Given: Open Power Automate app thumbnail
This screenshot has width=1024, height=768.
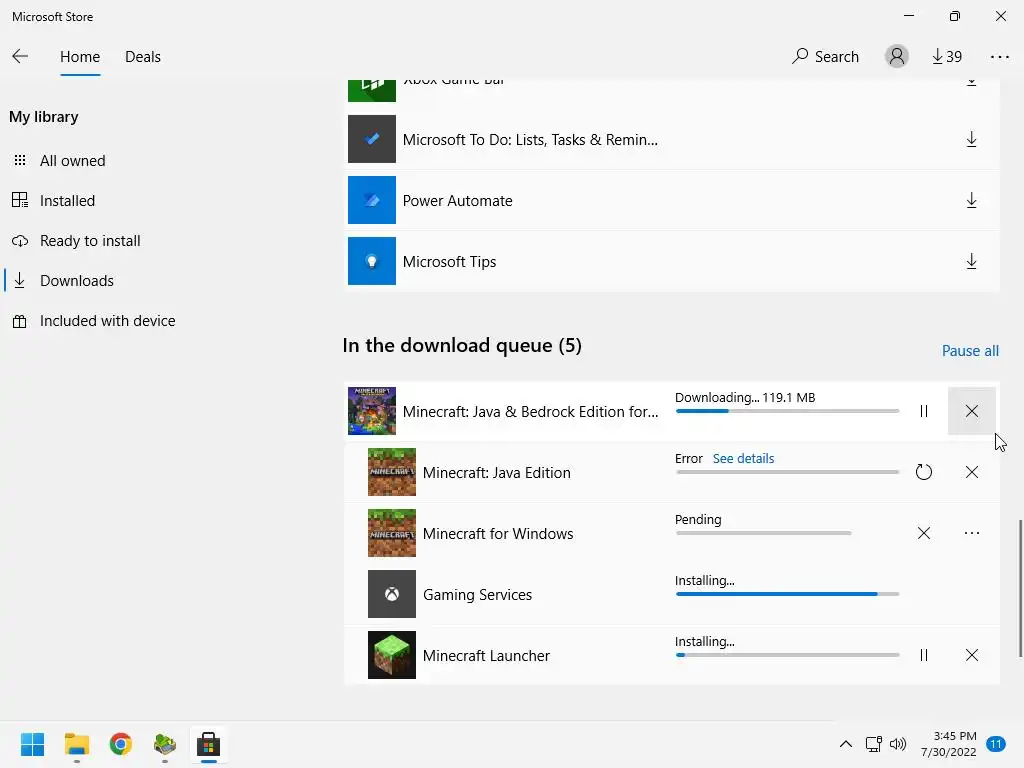Looking at the screenshot, I should tap(372, 200).
